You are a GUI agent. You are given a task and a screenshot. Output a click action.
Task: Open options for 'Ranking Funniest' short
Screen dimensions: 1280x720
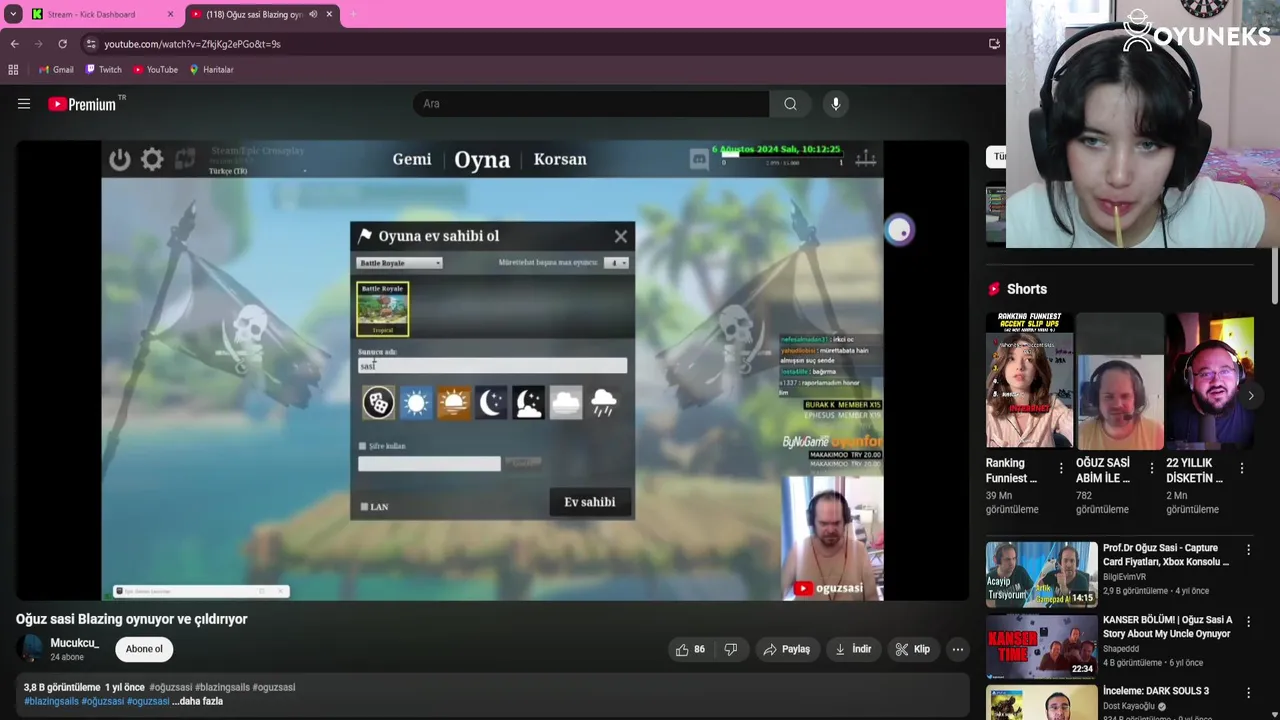1061,468
